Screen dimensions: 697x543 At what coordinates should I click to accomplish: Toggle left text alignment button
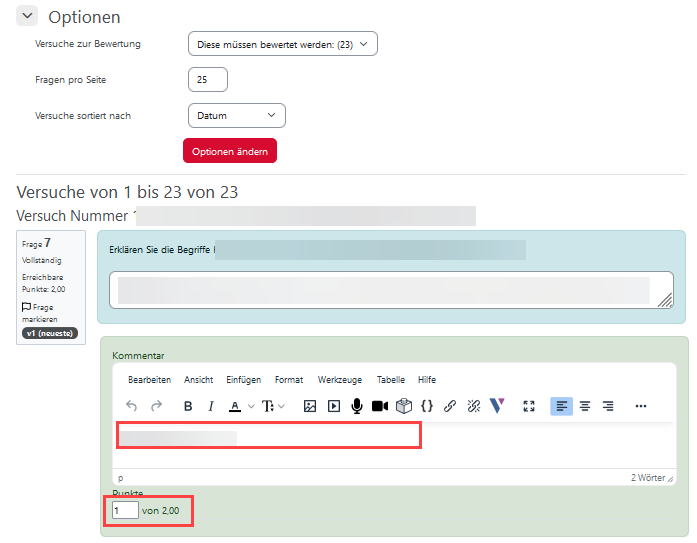tap(562, 406)
